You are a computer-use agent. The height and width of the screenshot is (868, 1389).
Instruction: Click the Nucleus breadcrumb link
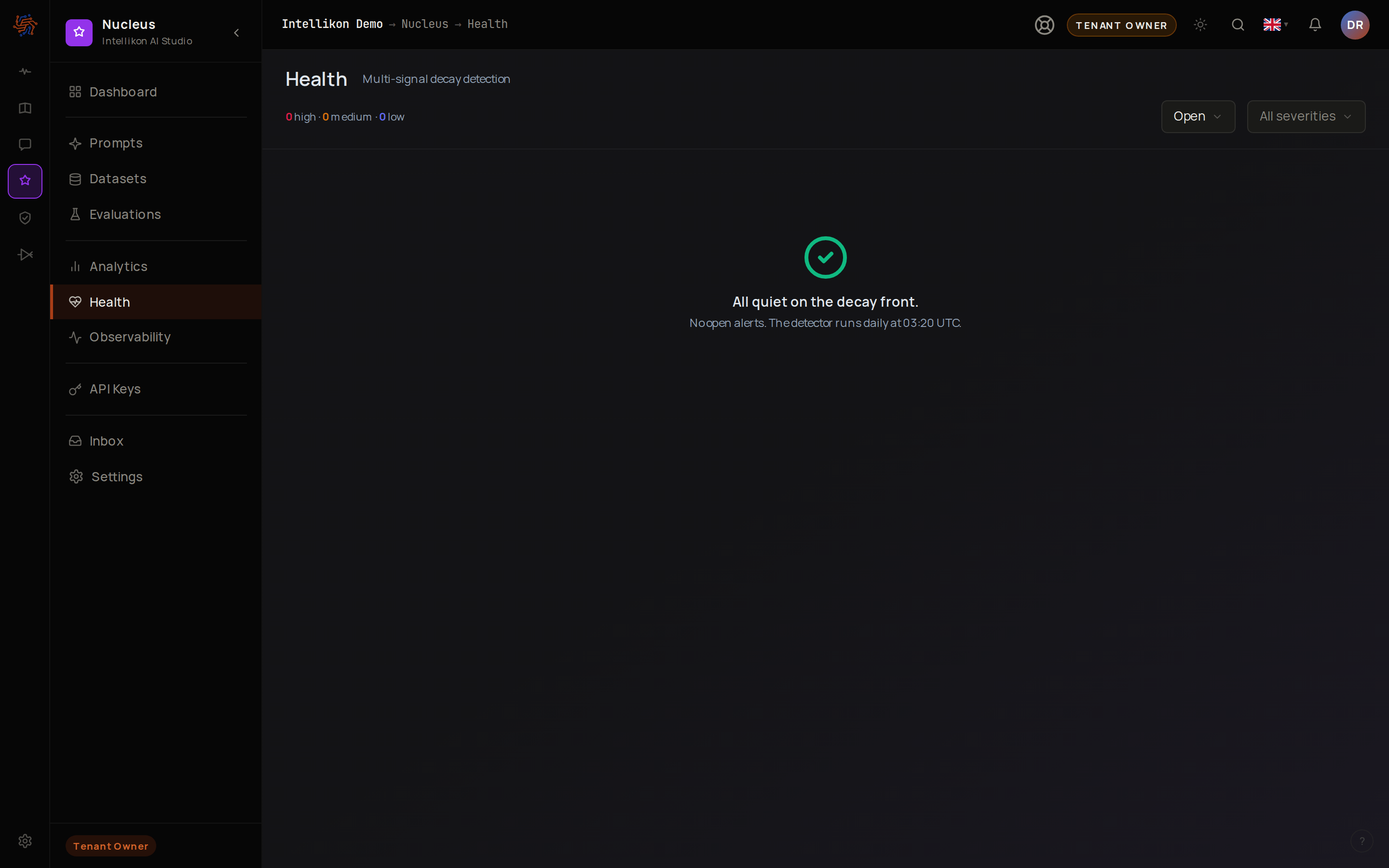coord(425,24)
